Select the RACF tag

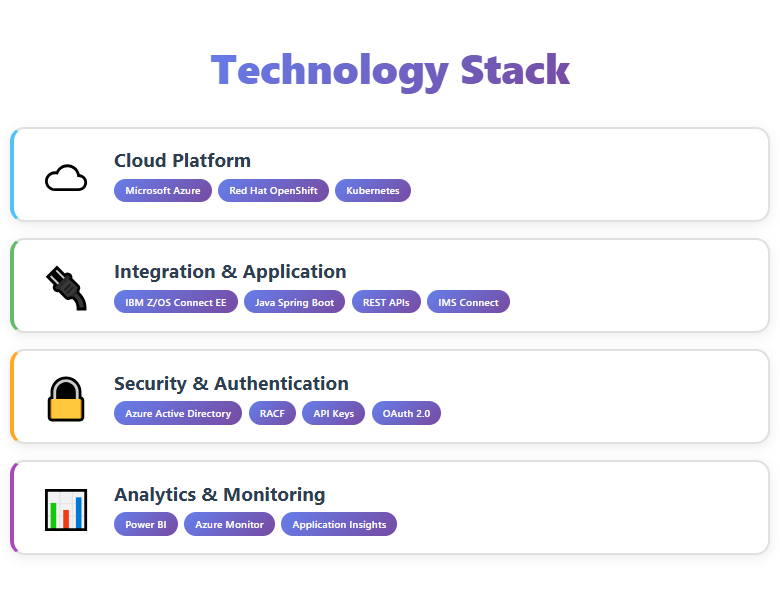tap(272, 413)
